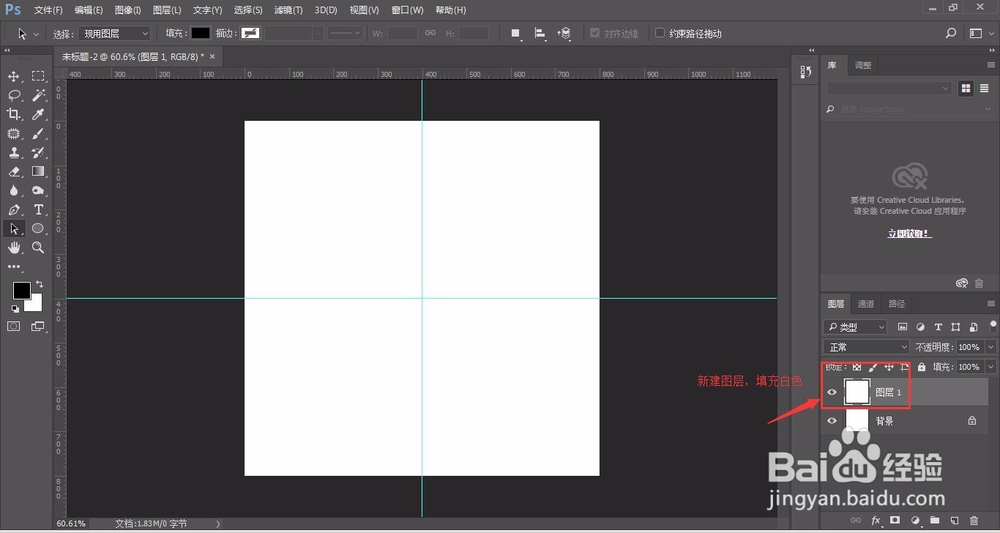This screenshot has height=533, width=1000.
Task: Select the Hand tool
Action: pos(13,247)
